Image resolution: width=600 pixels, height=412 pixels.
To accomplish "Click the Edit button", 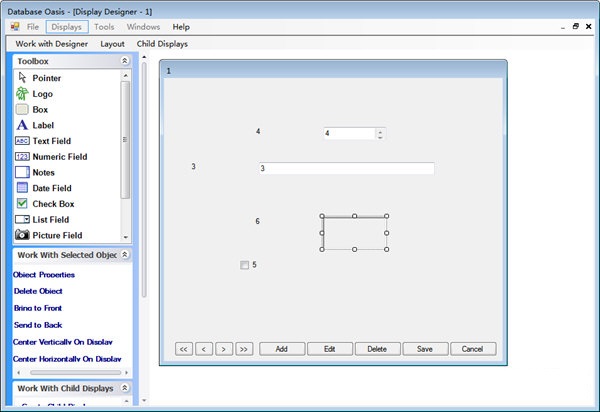I will tap(330, 349).
